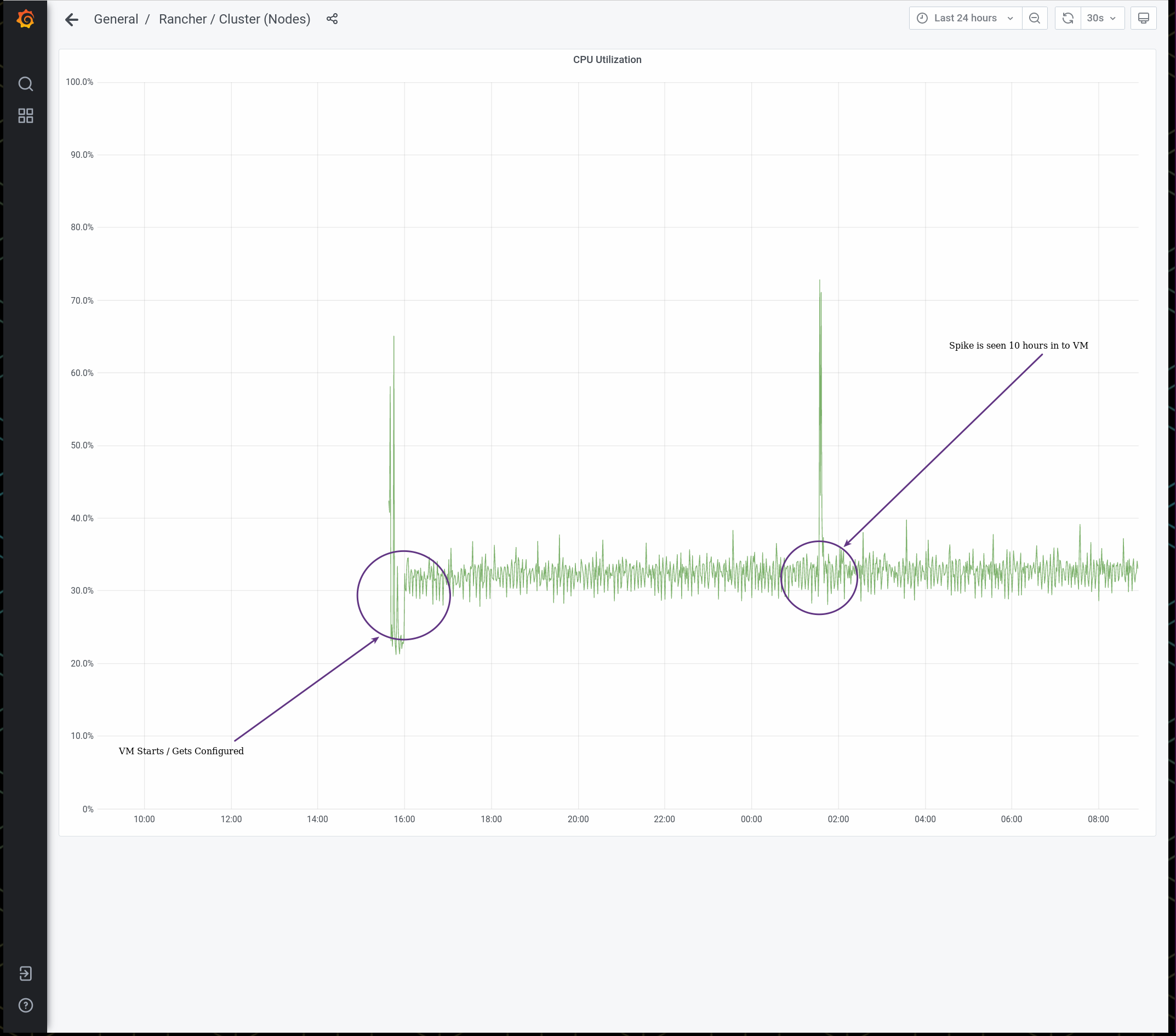
Task: Click the 16:00 axis label on the chart
Action: click(x=405, y=819)
